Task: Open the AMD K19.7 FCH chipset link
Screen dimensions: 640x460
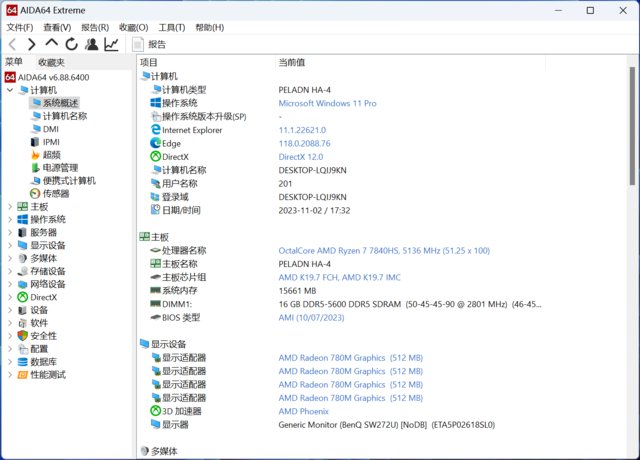Action: pos(339,278)
